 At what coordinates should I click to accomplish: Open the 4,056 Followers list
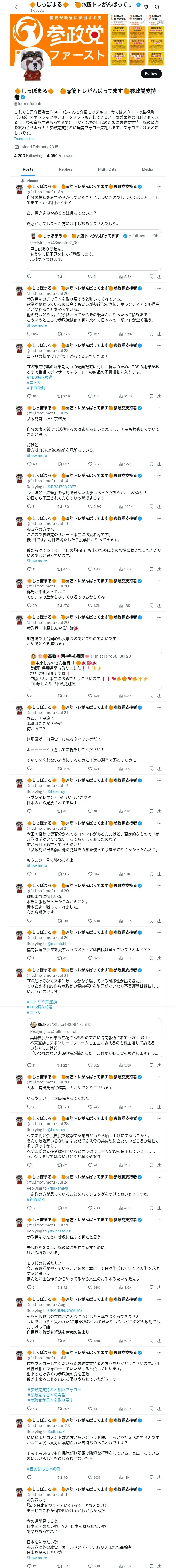click(61, 156)
